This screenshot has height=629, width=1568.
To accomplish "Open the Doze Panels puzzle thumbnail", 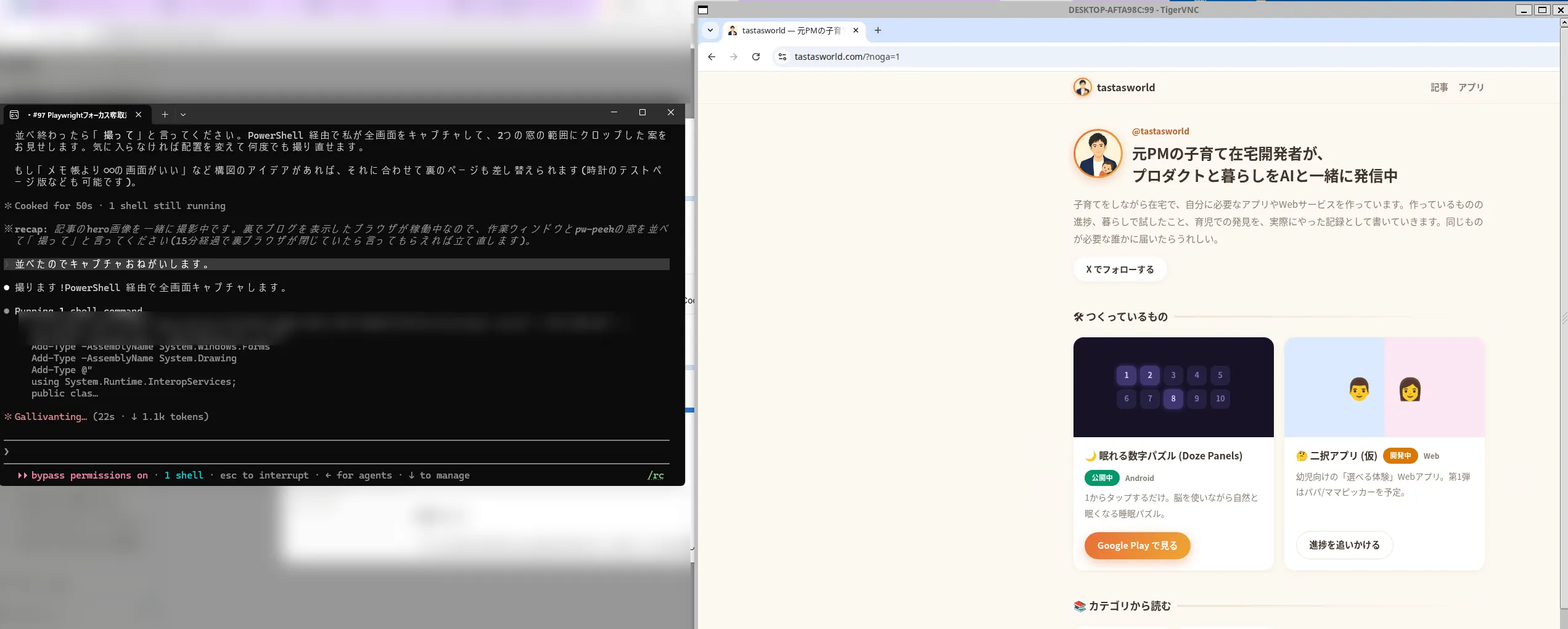I will click(x=1173, y=387).
